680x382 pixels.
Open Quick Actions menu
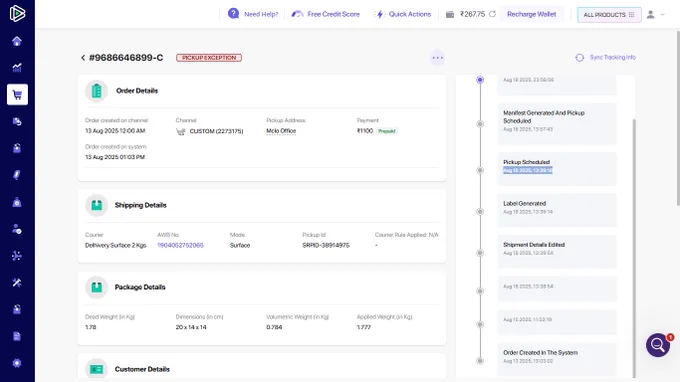[403, 14]
